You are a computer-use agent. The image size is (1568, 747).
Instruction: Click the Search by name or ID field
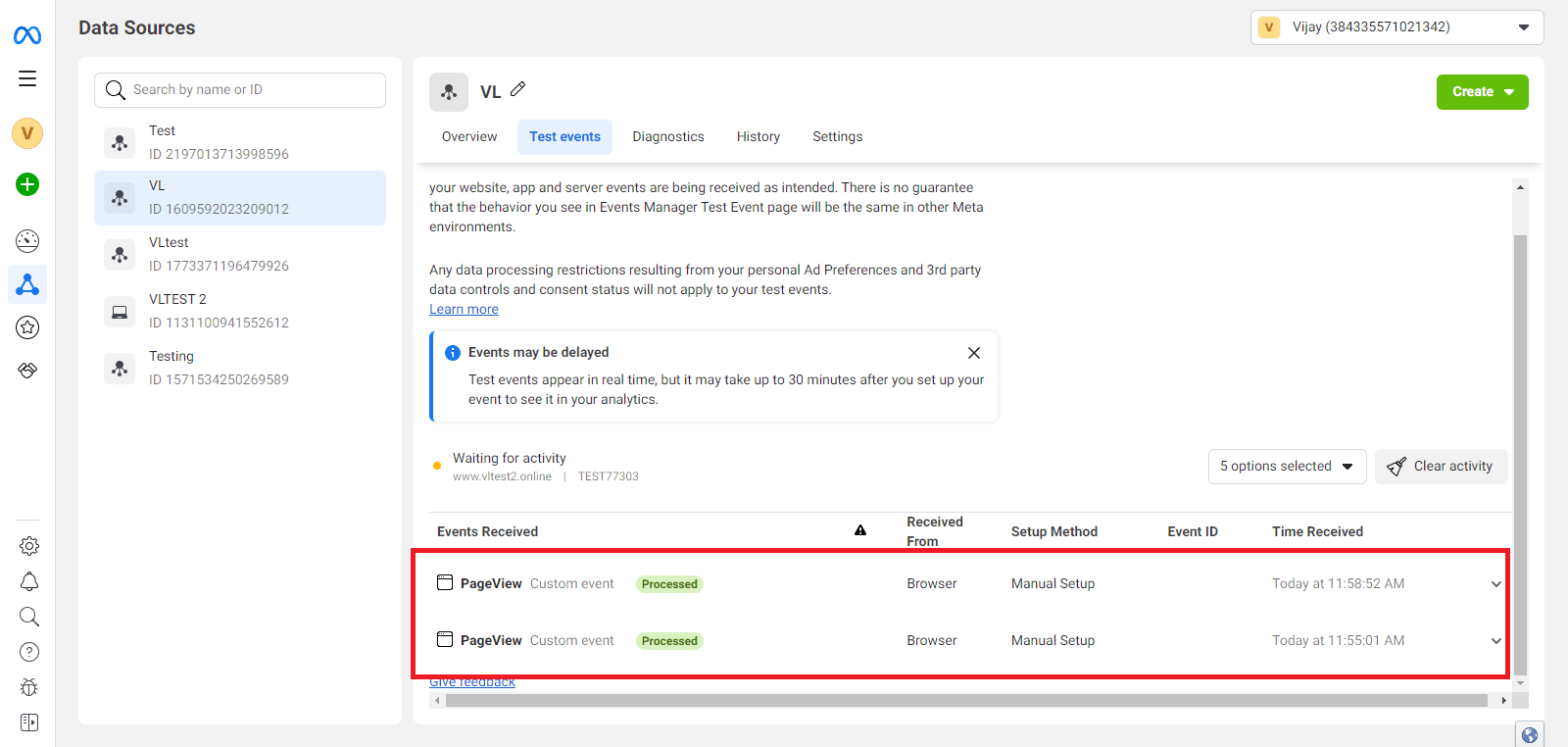(240, 90)
